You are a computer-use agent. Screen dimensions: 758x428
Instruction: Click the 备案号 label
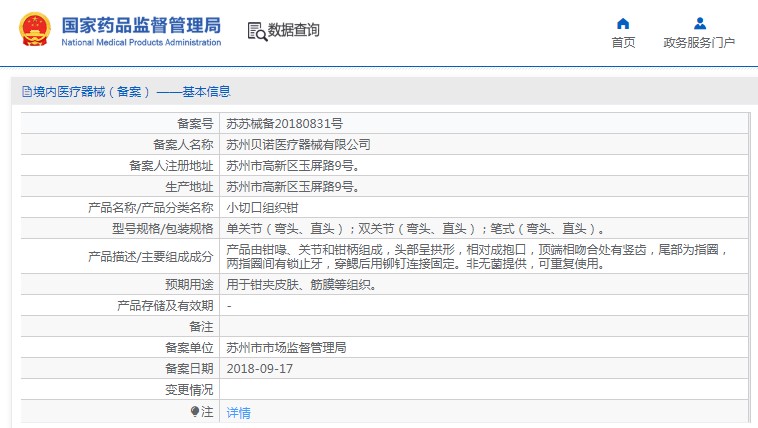(195, 124)
